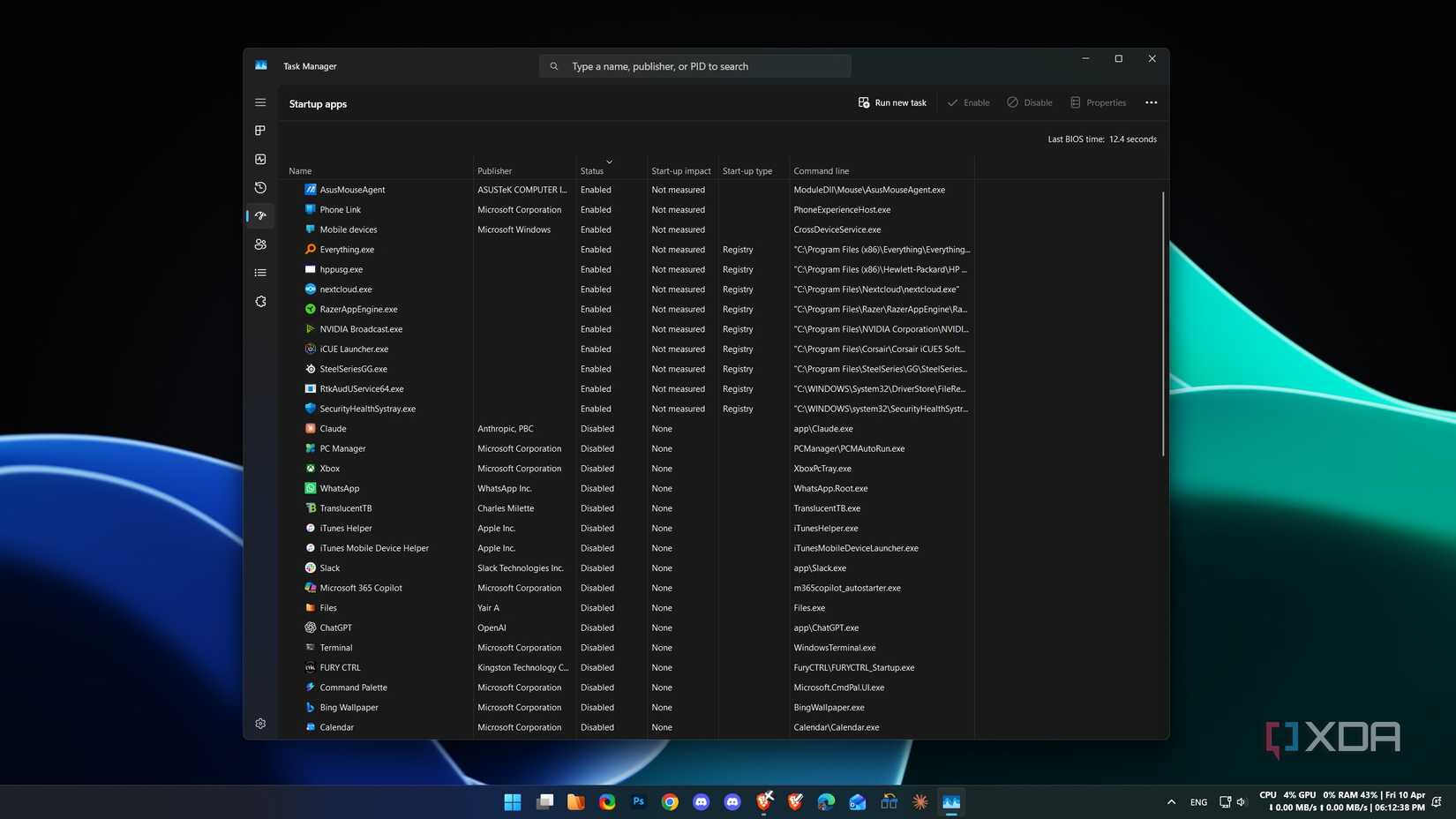Enable the selected startup app

click(968, 102)
